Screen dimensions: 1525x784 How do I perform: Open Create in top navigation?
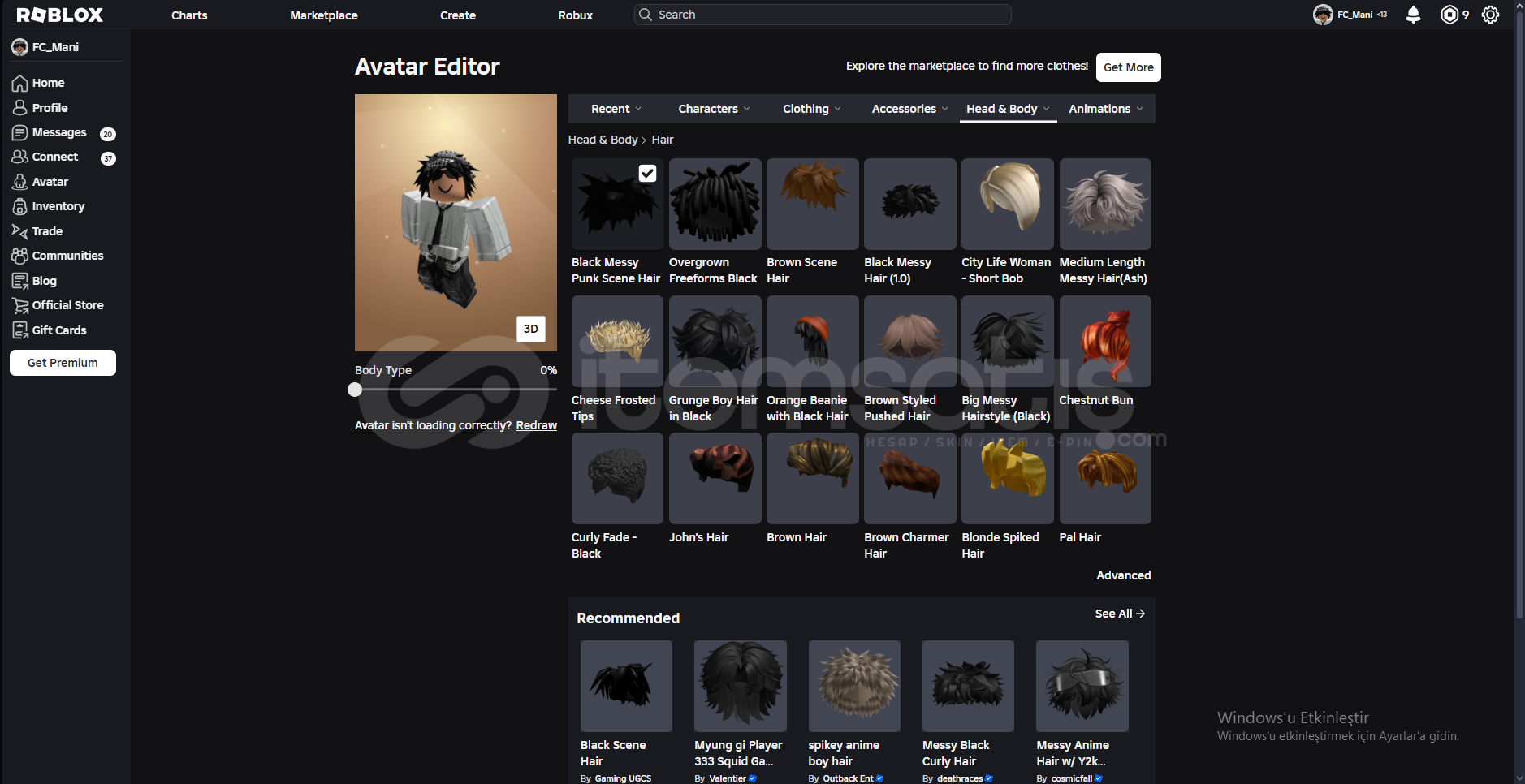(x=458, y=15)
